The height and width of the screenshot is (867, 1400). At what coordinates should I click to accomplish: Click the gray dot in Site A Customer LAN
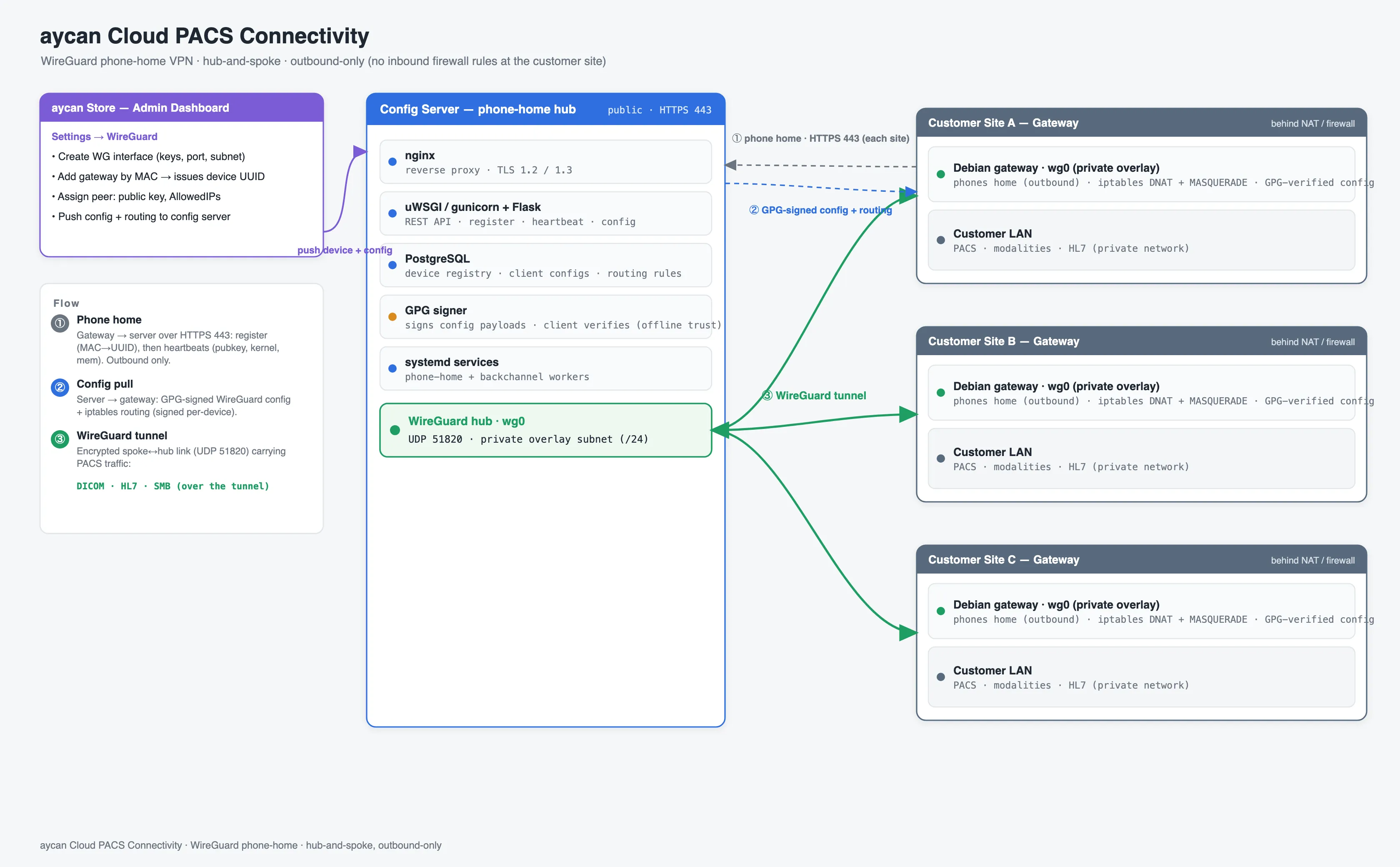coord(940,240)
